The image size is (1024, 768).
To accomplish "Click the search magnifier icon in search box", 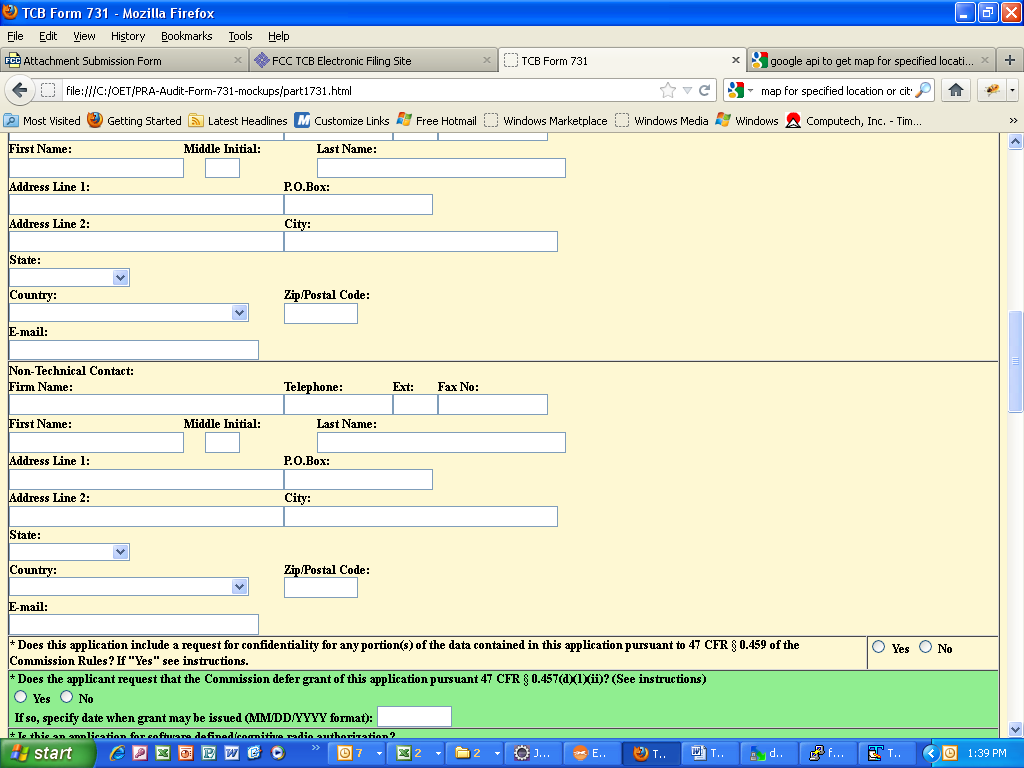I will (923, 90).
